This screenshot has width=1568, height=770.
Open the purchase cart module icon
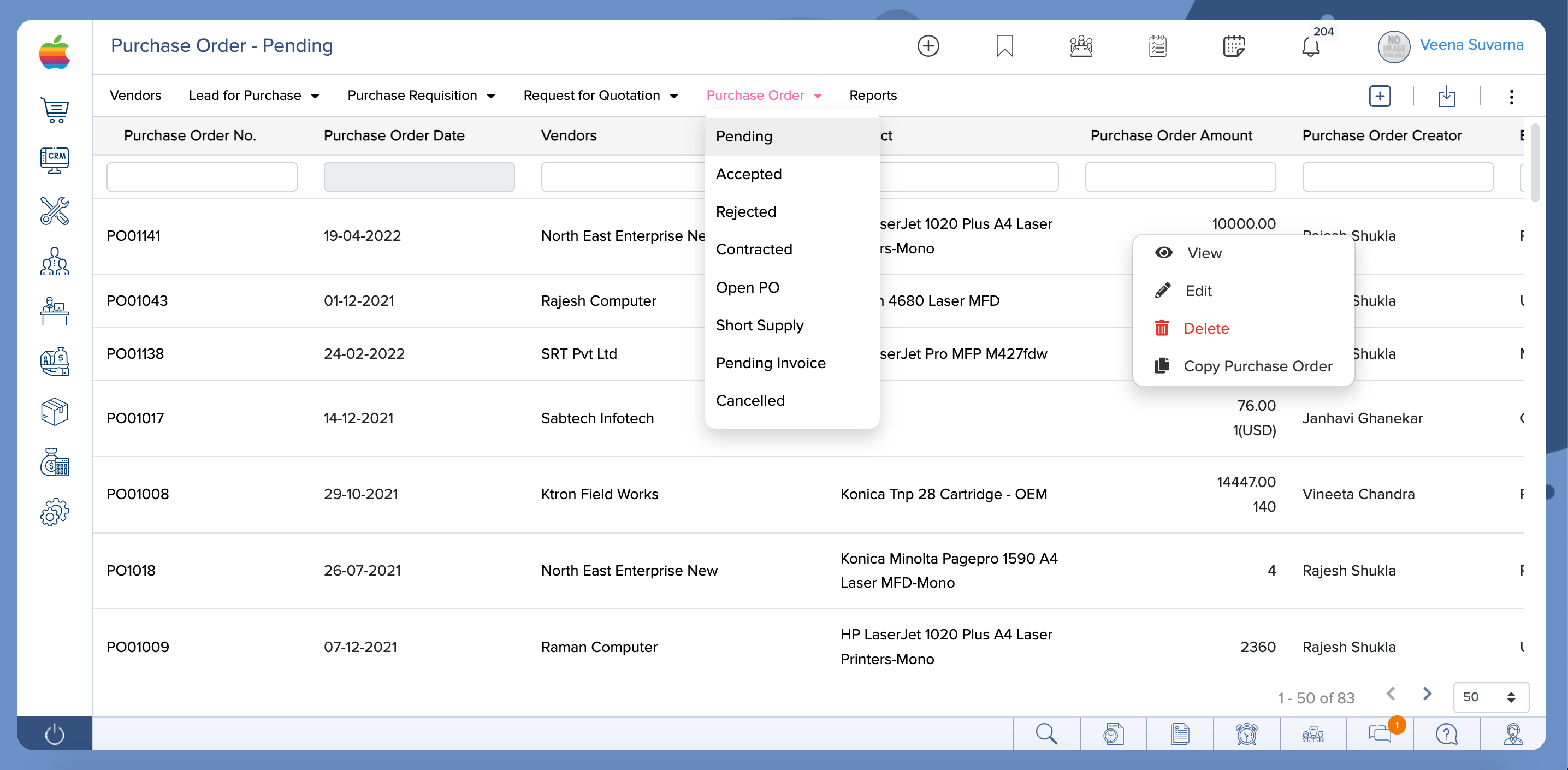point(55,110)
